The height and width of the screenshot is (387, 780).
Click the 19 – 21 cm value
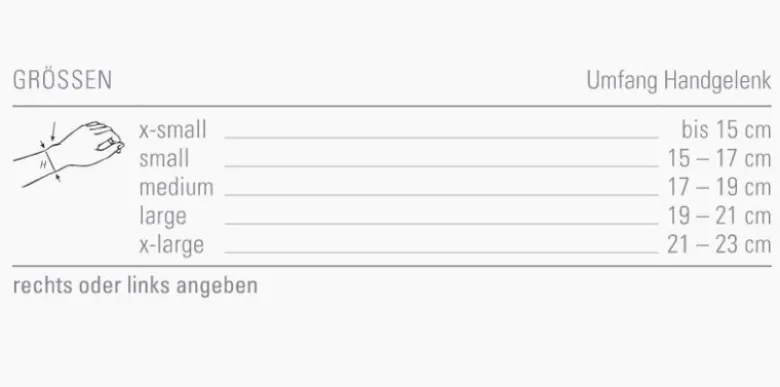[719, 217]
